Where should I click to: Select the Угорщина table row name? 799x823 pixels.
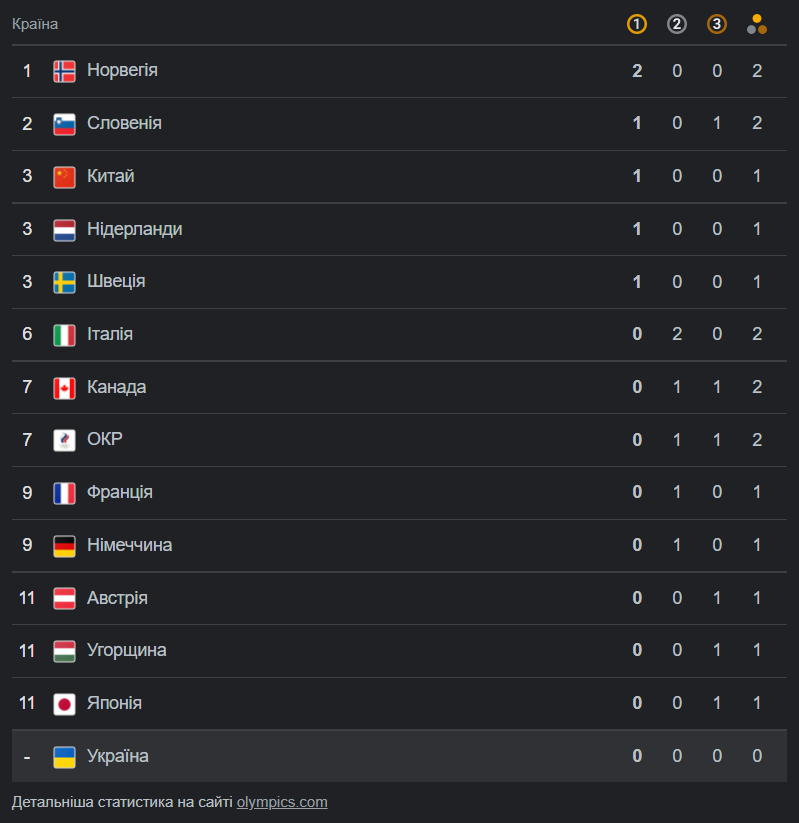pos(127,651)
